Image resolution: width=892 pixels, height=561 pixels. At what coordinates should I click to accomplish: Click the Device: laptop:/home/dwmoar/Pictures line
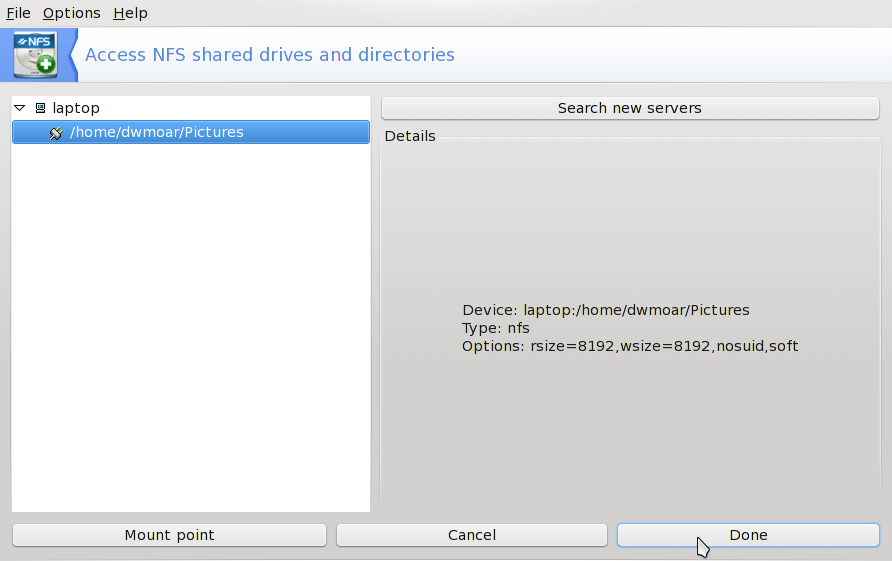[605, 310]
